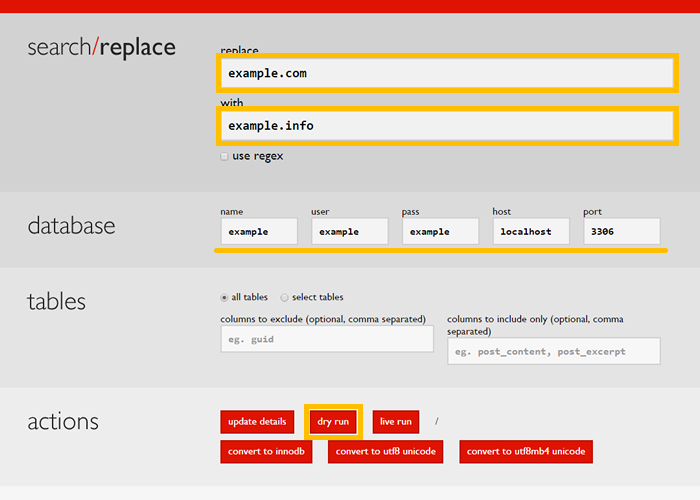Click 'convert to utf8mb4 unicode' button

tap(526, 452)
